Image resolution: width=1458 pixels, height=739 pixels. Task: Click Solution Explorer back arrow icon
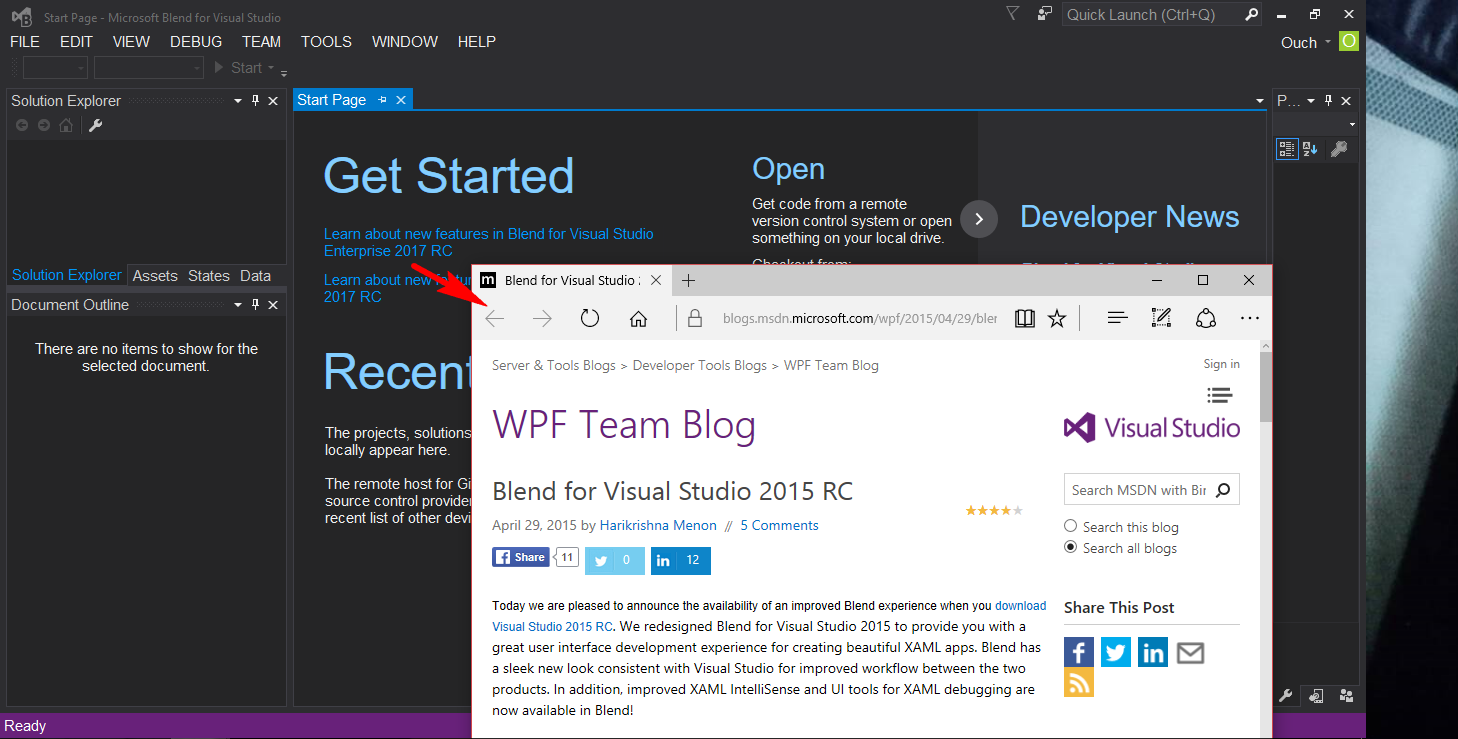tap(22, 125)
